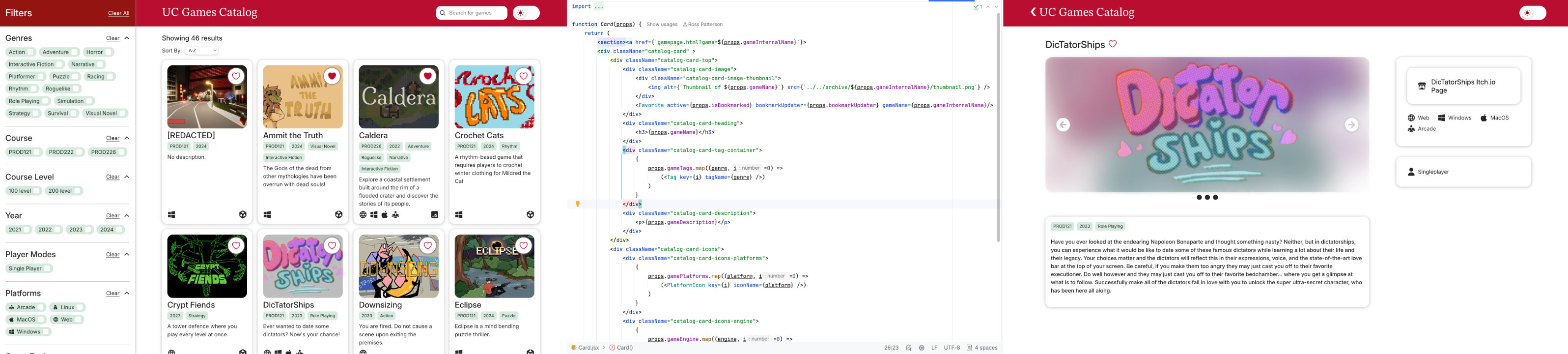1568x354 pixels.
Task: Unfavorite the Caldera card heart
Action: coord(428,76)
